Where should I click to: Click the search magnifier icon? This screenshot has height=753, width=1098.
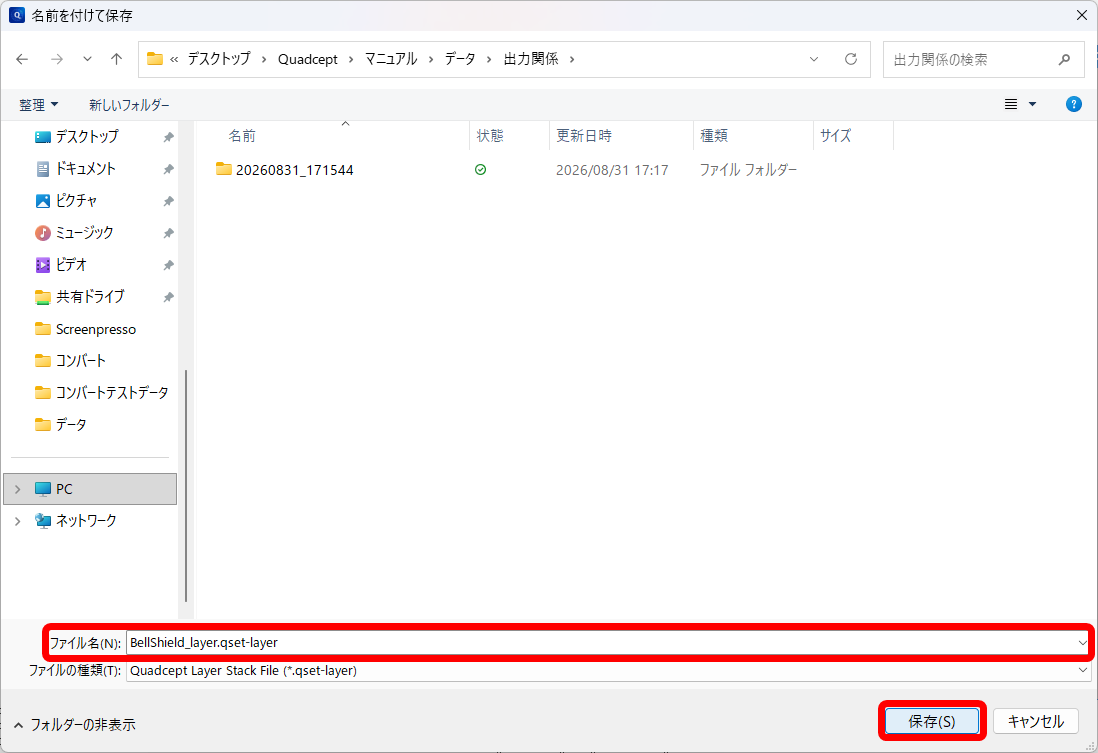[1064, 60]
